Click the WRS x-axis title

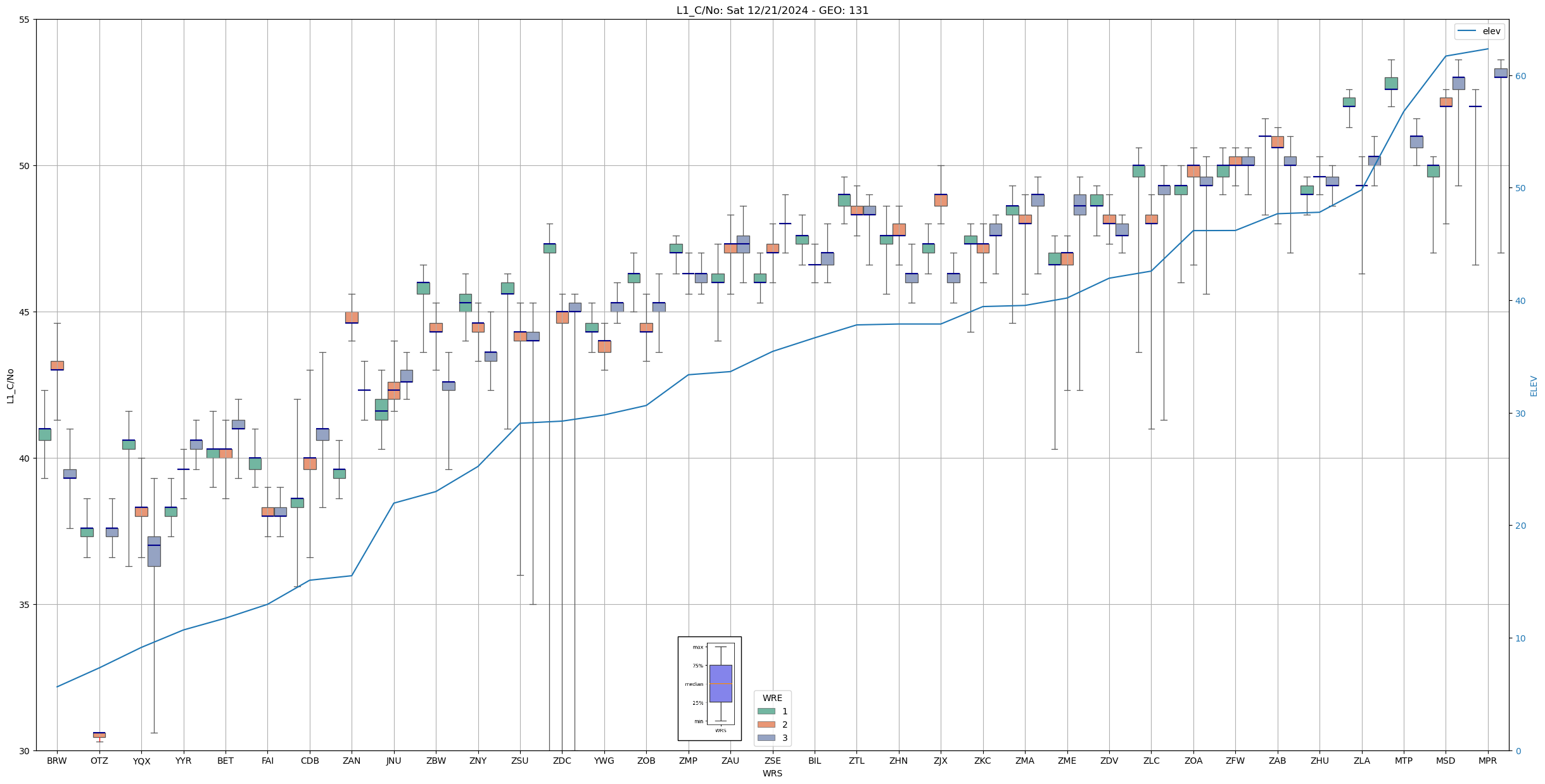coord(772,773)
